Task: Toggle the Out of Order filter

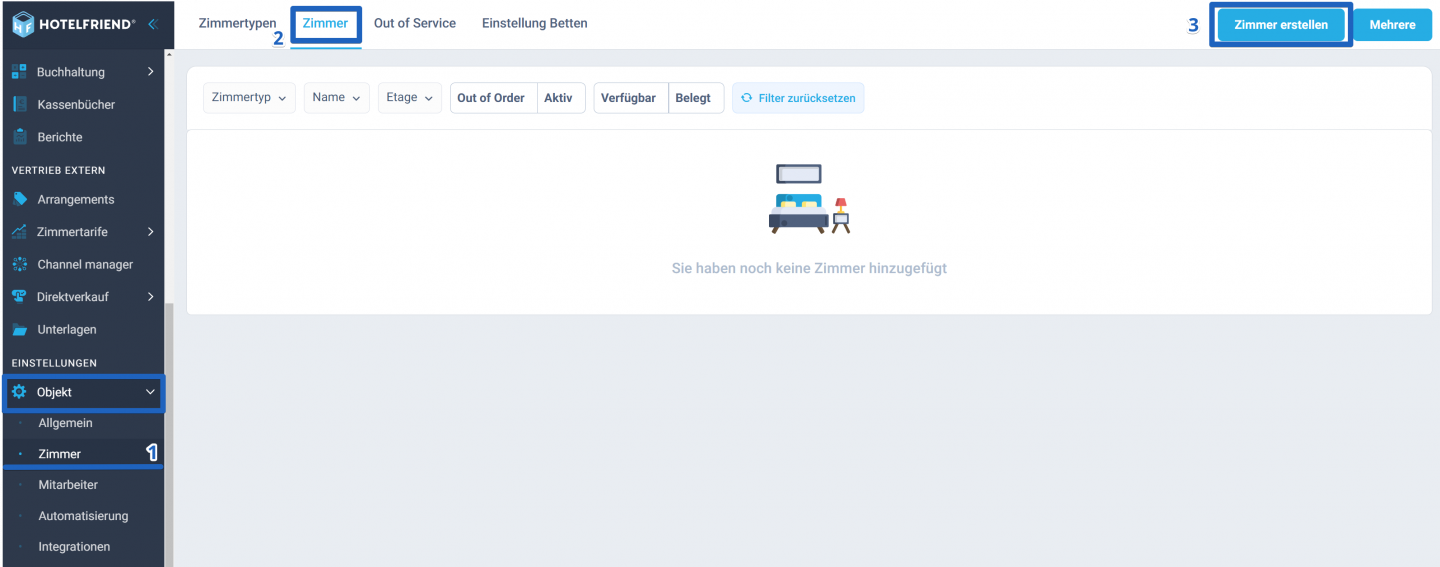Action: [491, 98]
